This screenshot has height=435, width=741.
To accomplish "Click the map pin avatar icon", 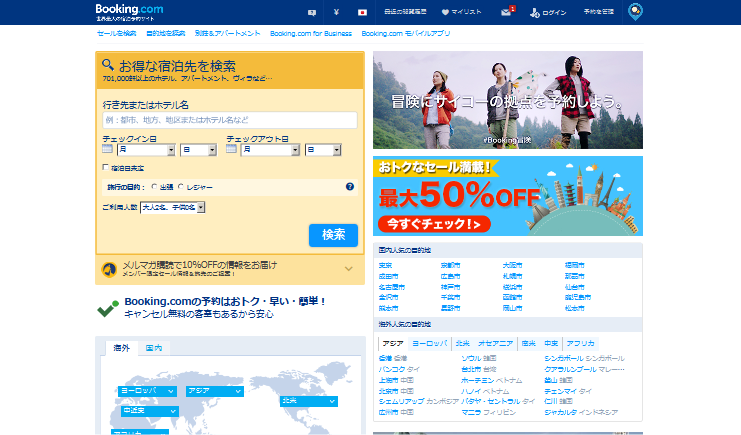I will pyautogui.click(x=635, y=11).
